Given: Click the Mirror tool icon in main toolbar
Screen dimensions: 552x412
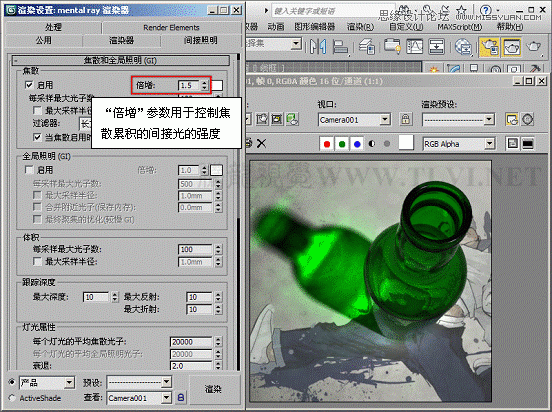Looking at the screenshot, I should tap(318, 46).
